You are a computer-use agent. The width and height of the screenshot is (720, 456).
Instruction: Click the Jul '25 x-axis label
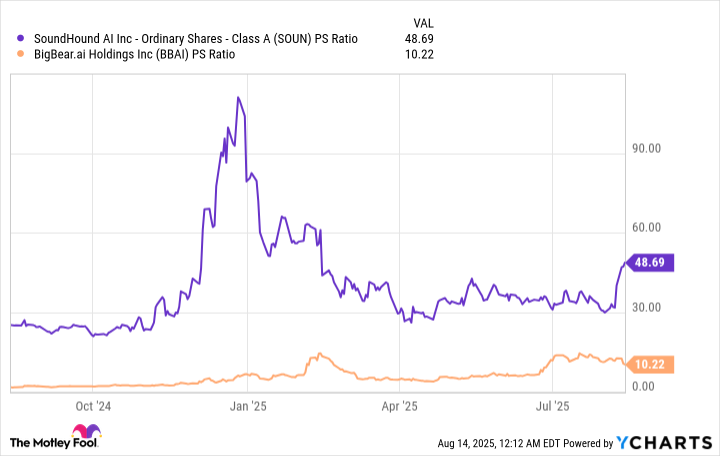coord(553,406)
